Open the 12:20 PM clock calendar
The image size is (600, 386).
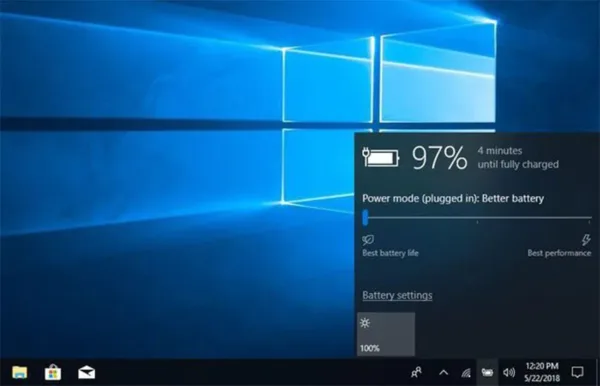pos(541,372)
